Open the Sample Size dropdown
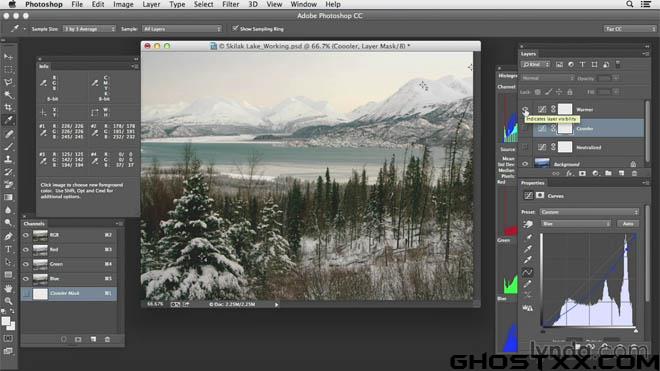This screenshot has height=371, width=660. [x=89, y=29]
